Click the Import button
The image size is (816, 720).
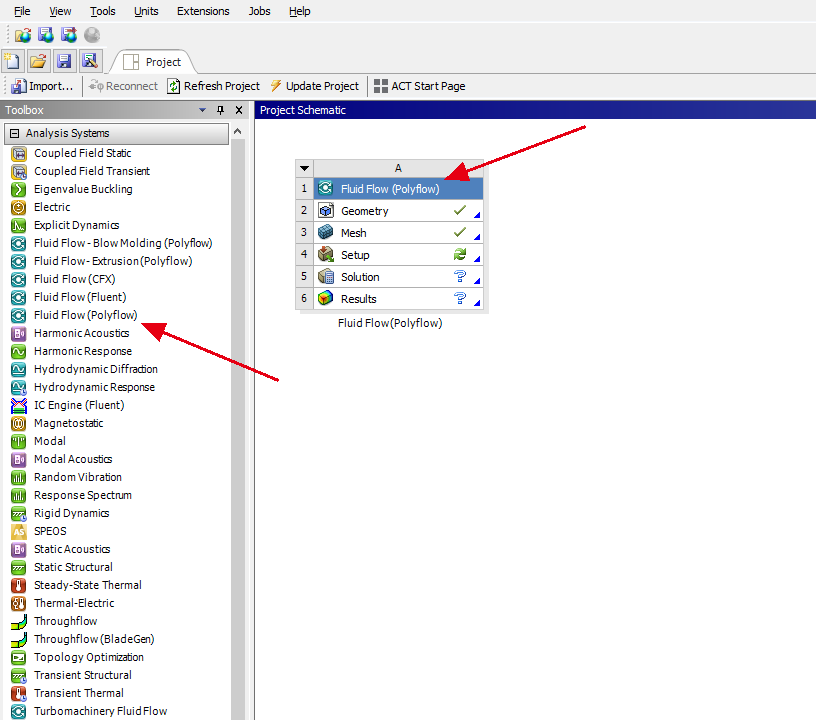[x=42, y=86]
